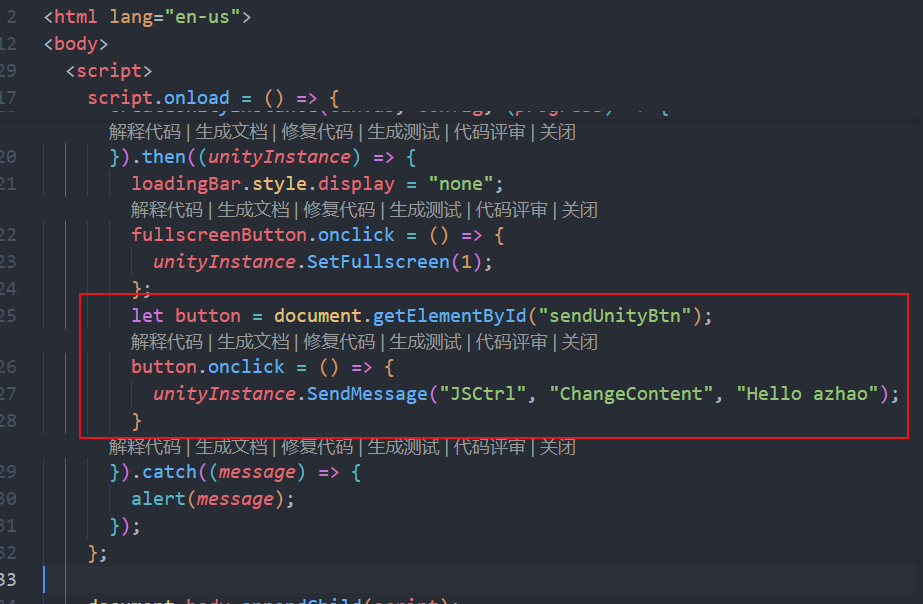Open 解释代码 above the button.onclick line

(167, 341)
